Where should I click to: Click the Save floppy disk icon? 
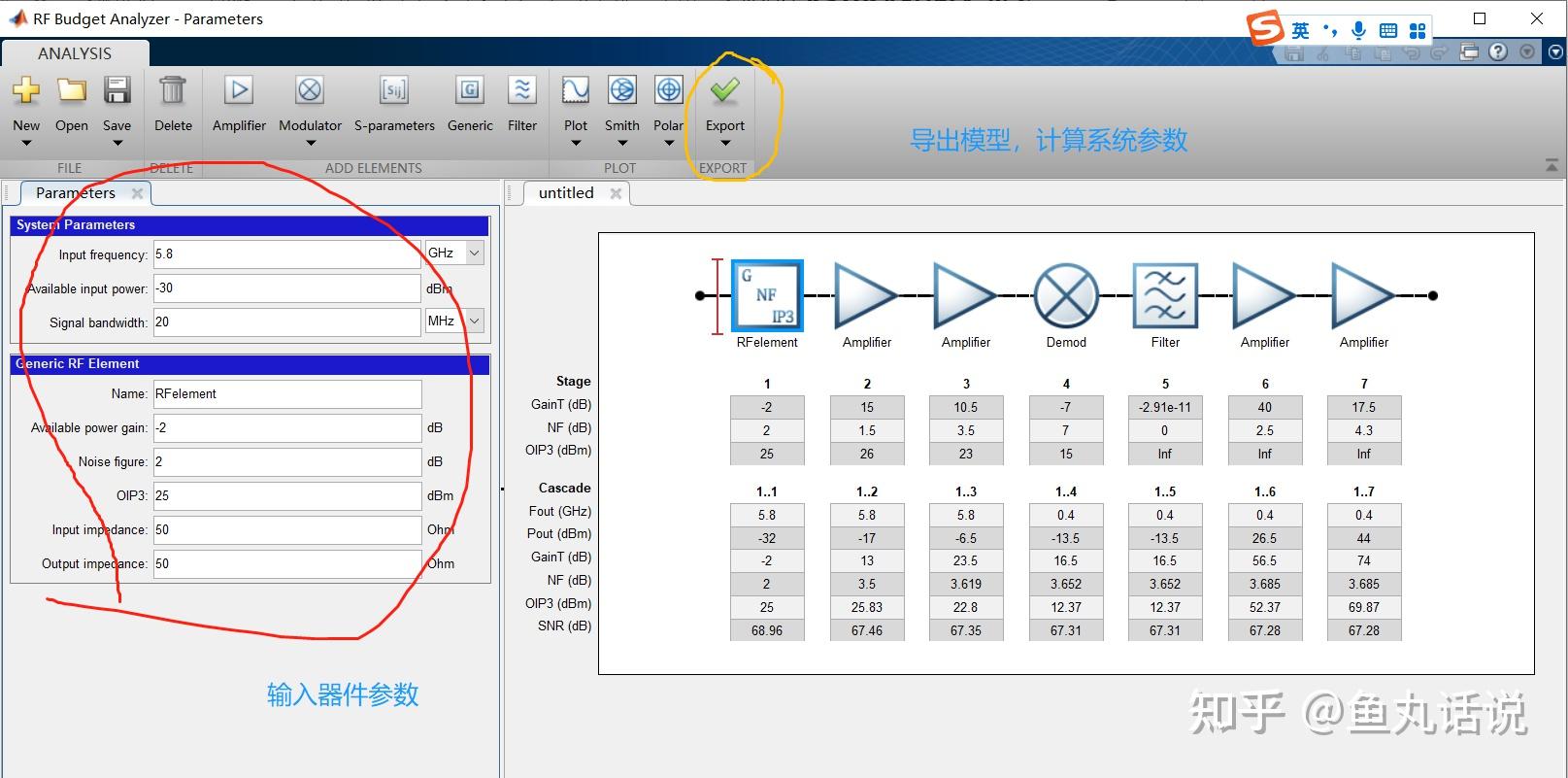(x=117, y=91)
